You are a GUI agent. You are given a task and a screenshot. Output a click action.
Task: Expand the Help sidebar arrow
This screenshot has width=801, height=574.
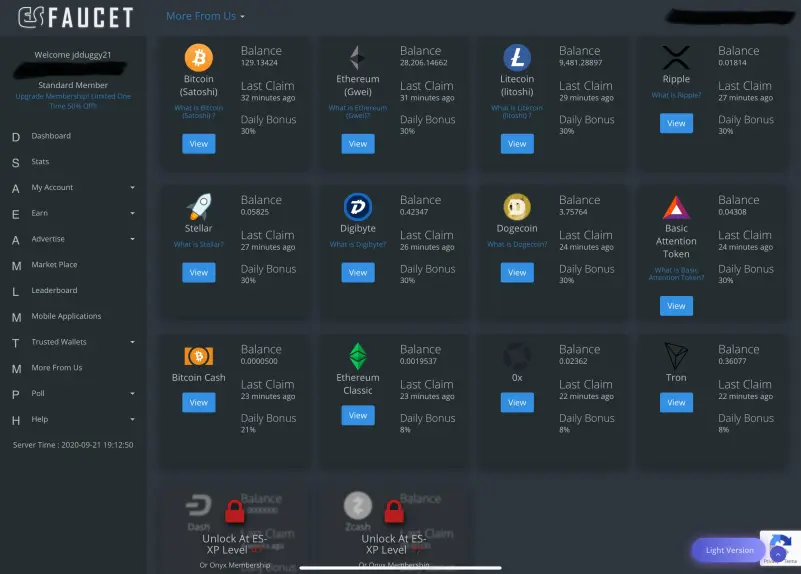(132, 419)
